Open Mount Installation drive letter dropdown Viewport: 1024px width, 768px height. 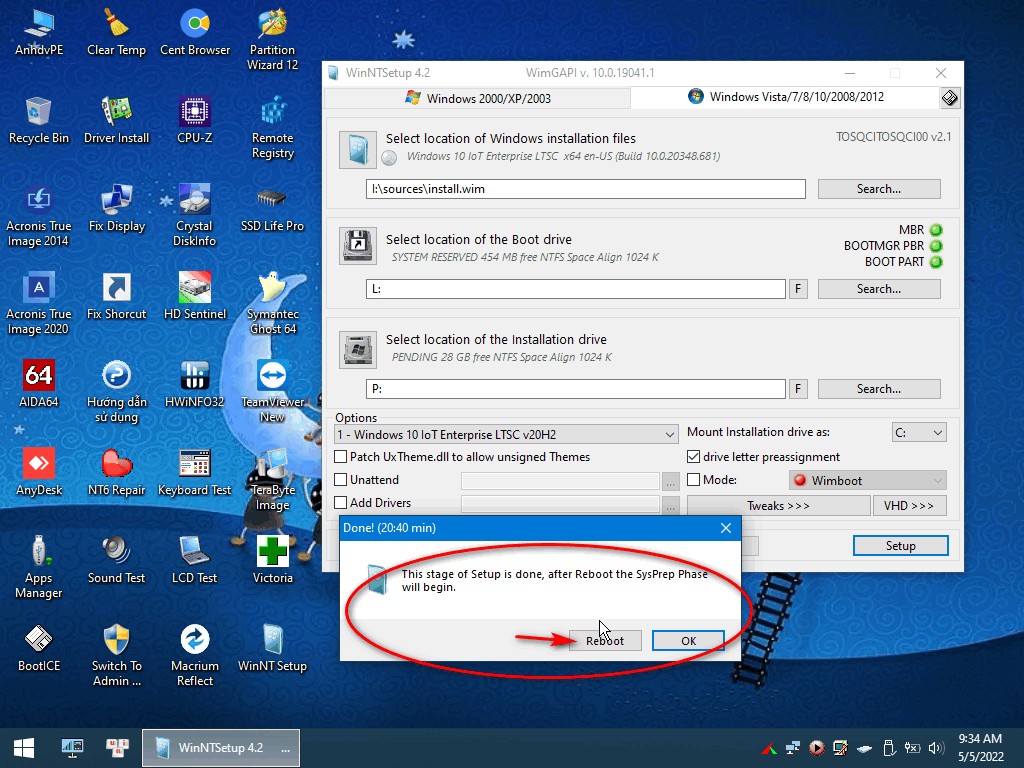[x=919, y=432]
